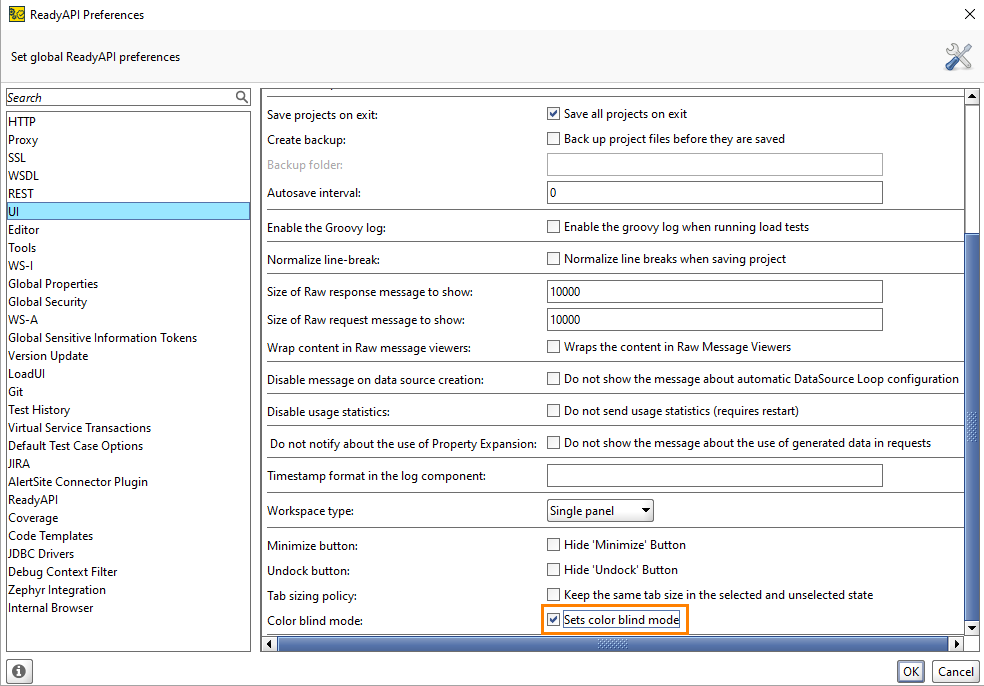Click the vertical scrollbar thumb
984x686 pixels.
click(971, 427)
